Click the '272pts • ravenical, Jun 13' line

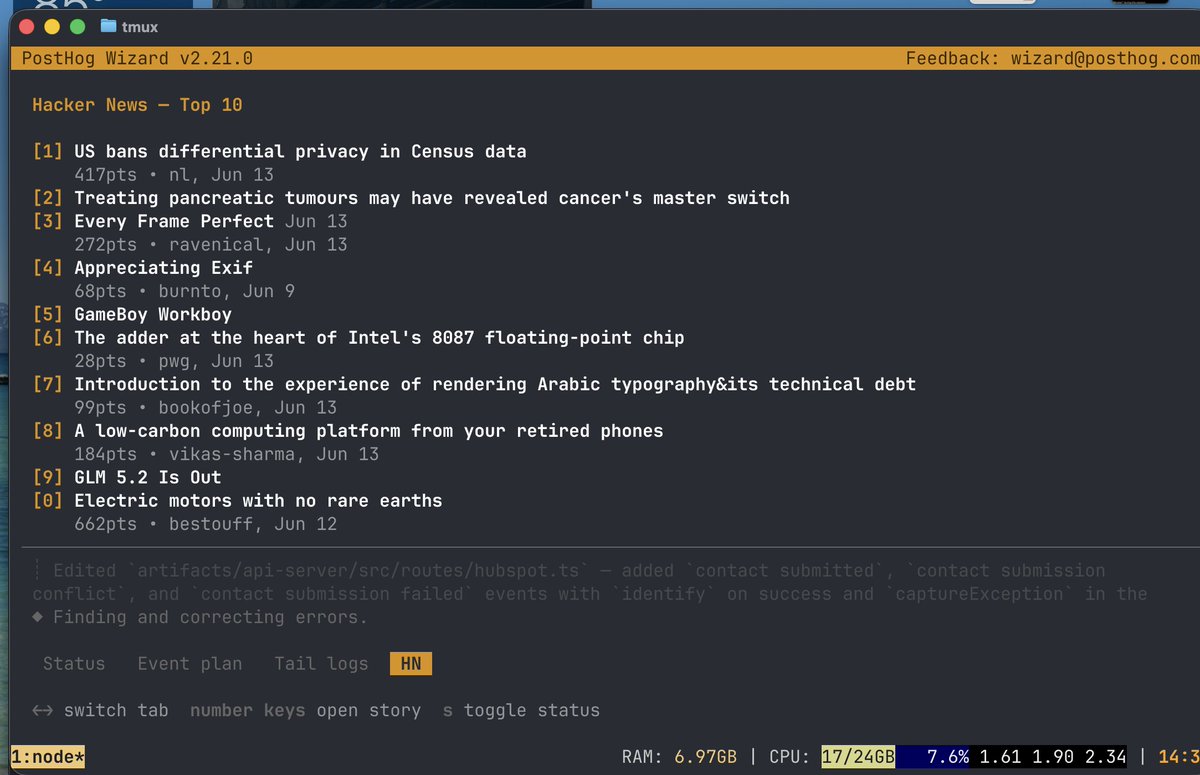coord(211,245)
